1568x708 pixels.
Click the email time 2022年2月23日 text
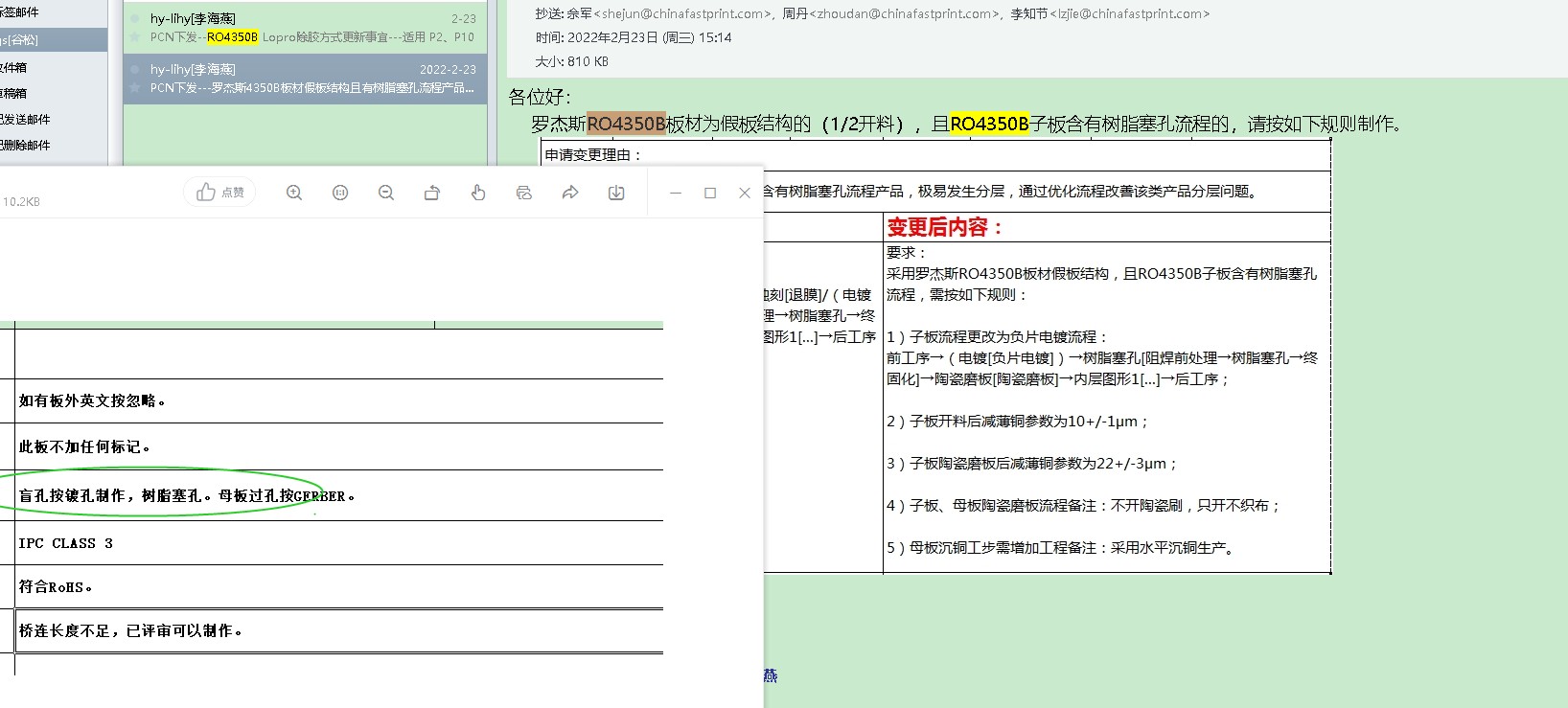634,37
